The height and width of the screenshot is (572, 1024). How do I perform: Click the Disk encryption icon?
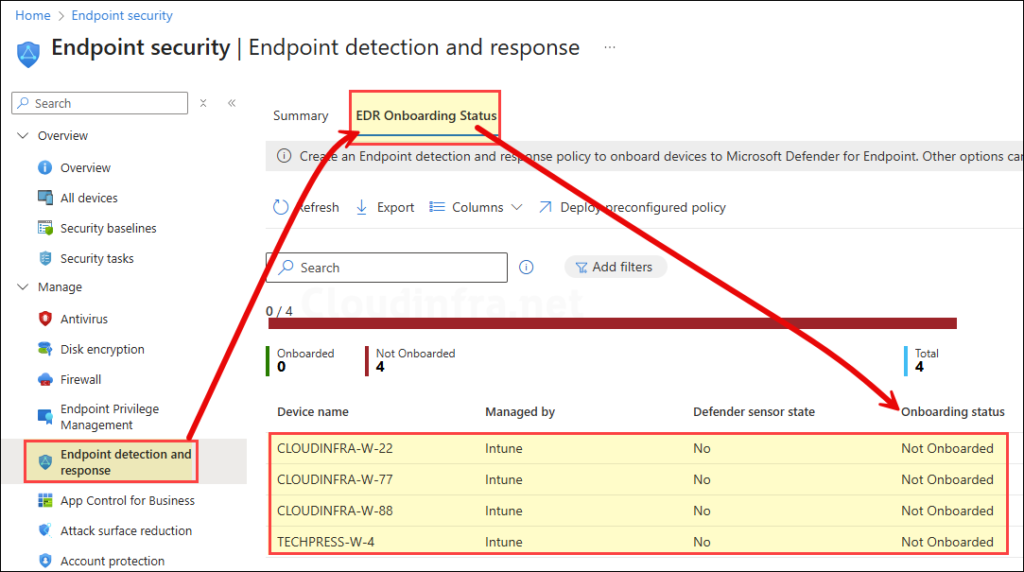[45, 349]
